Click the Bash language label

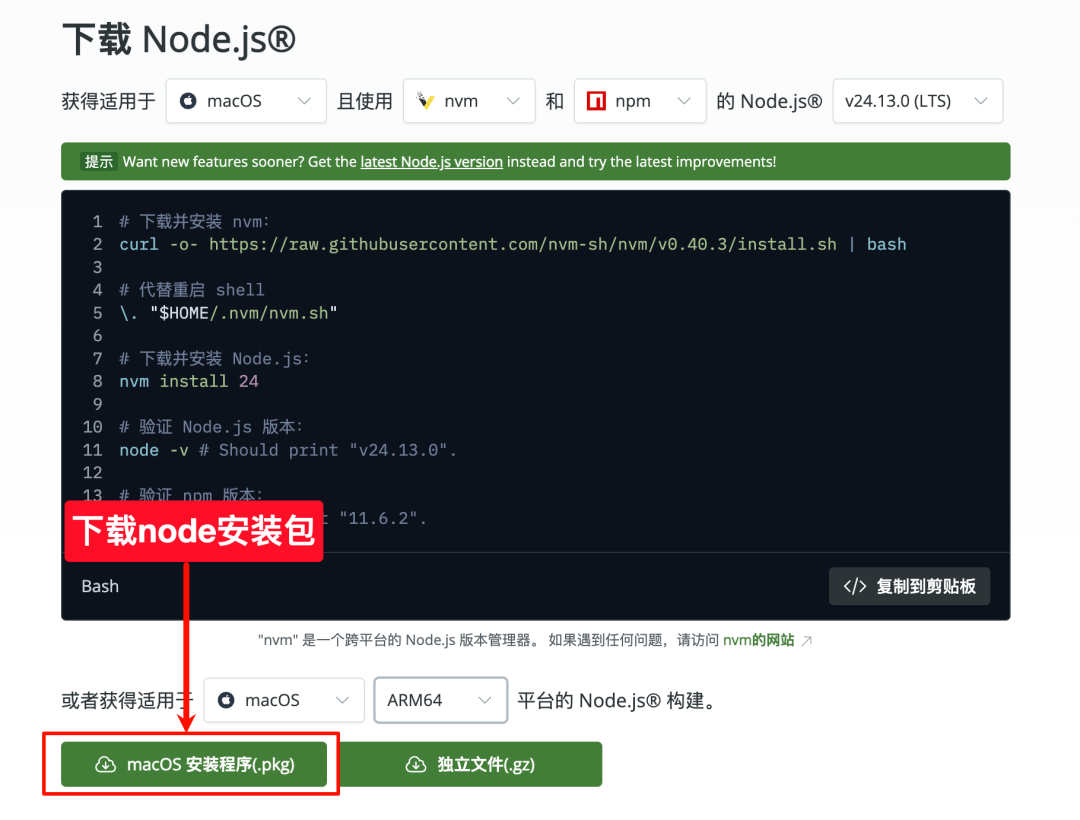(100, 586)
